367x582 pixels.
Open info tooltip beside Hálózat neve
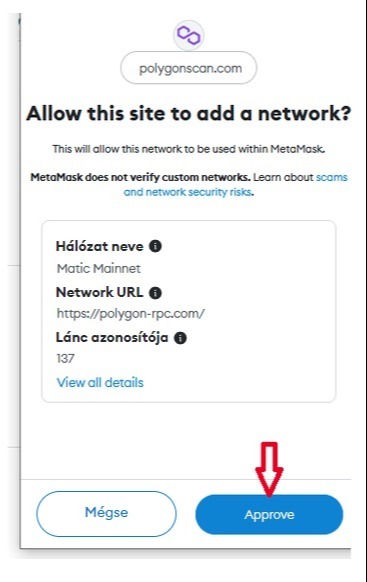tap(155, 246)
